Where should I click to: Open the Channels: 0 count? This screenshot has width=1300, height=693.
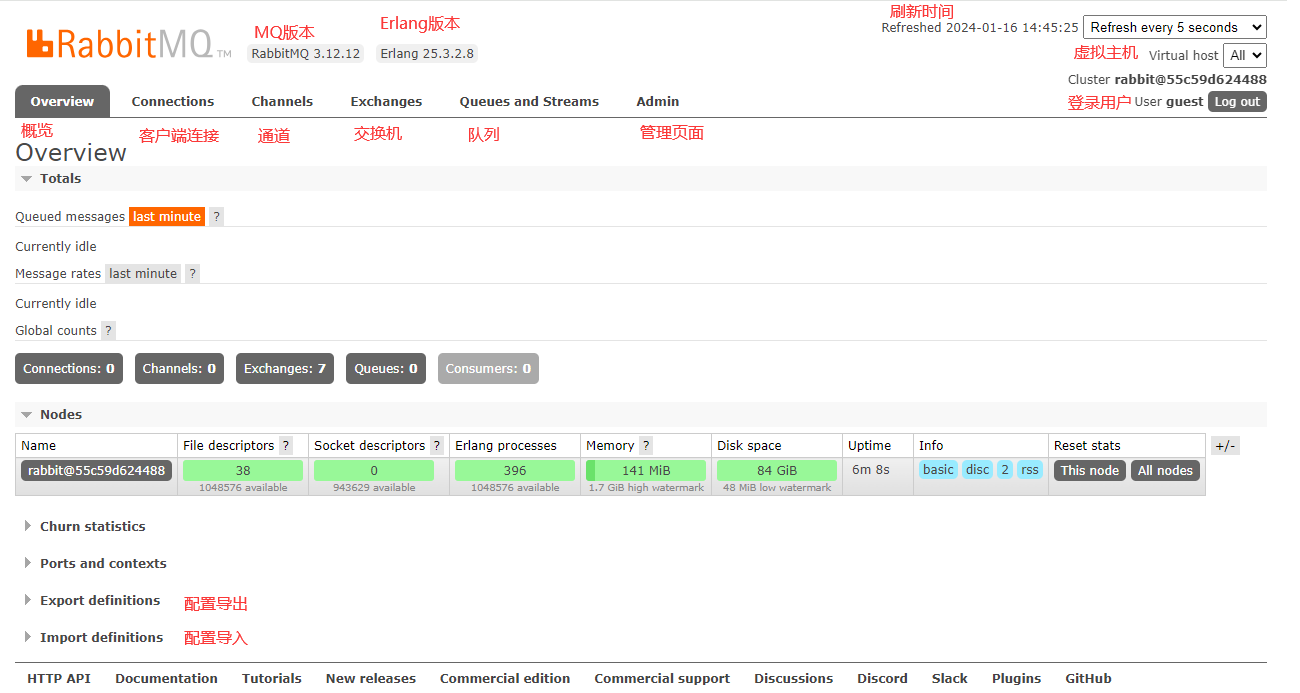point(179,369)
